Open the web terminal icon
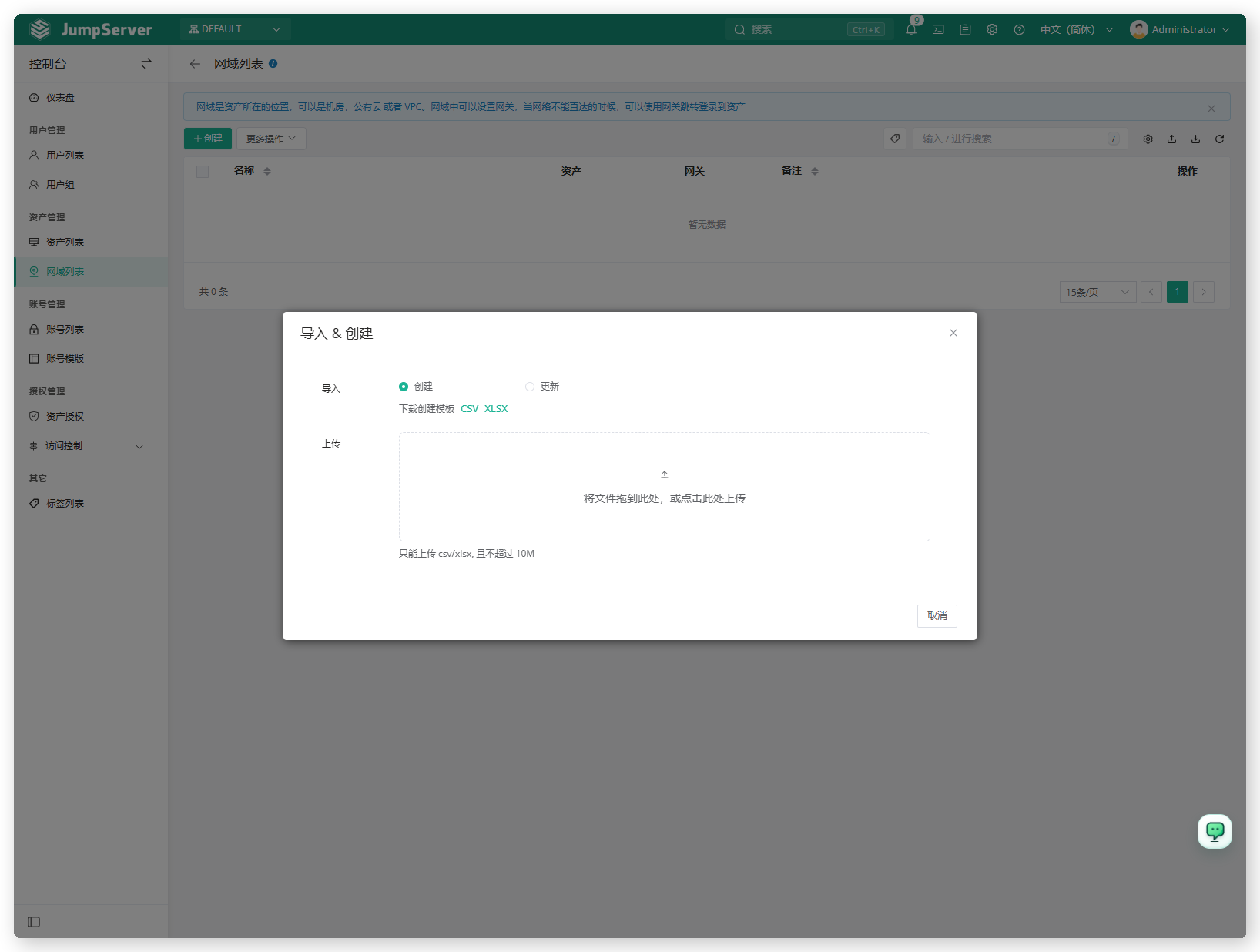The image size is (1260, 952). click(x=938, y=29)
